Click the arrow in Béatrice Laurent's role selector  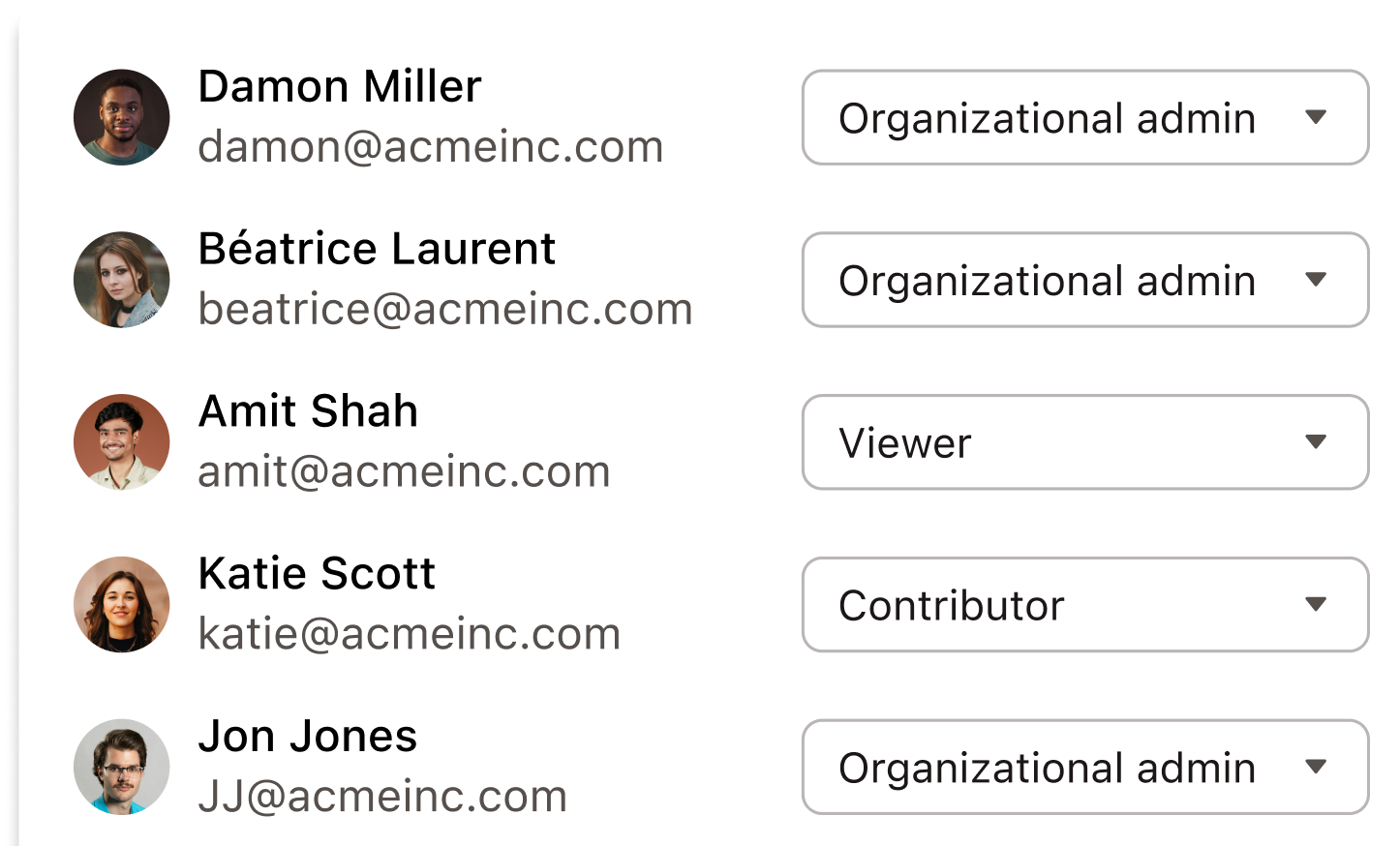(1316, 280)
